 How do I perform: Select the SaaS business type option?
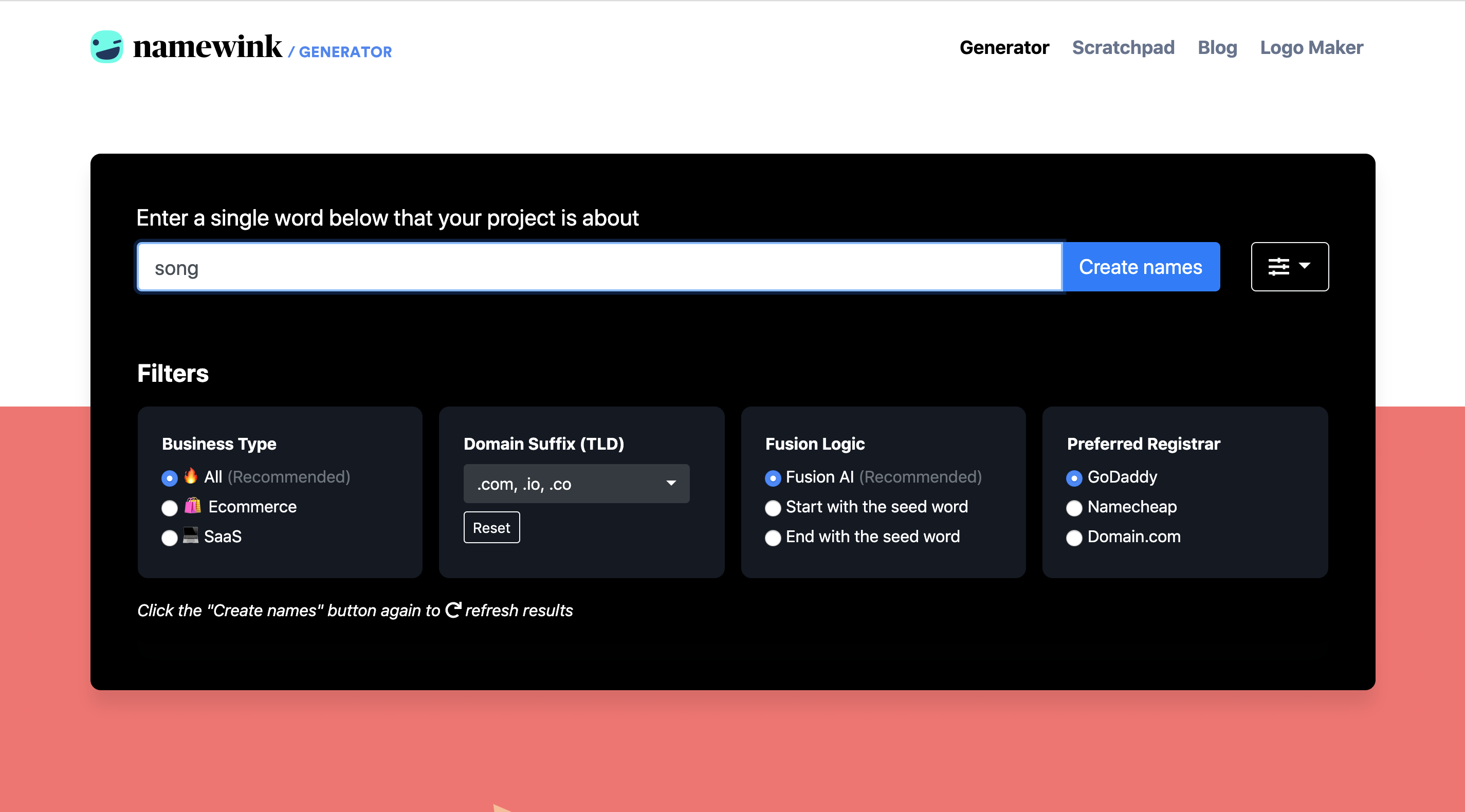click(170, 538)
